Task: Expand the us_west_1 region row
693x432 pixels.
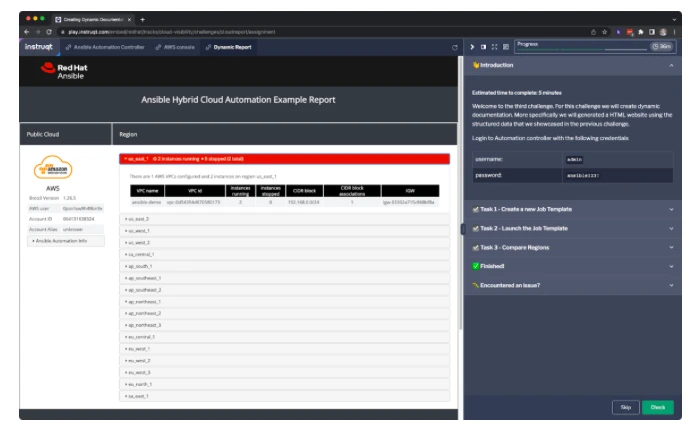Action: 285,231
